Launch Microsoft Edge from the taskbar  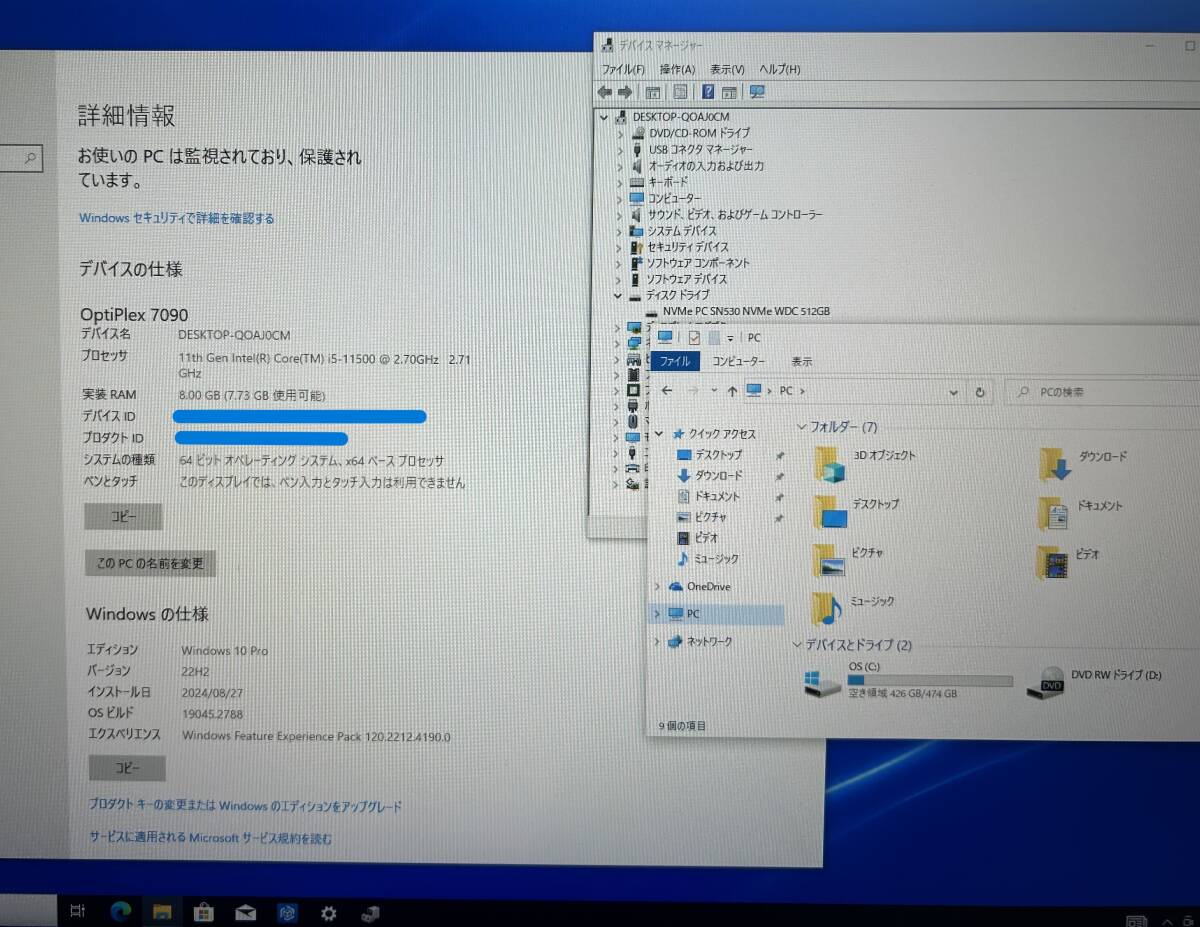coord(121,912)
